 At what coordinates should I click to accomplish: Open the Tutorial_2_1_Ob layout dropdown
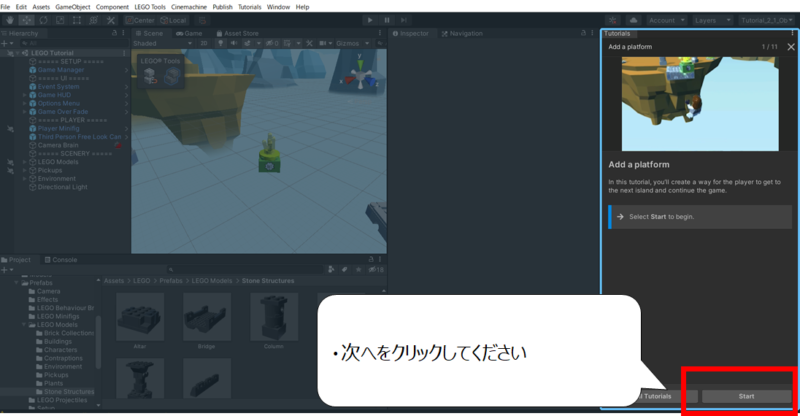(767, 20)
